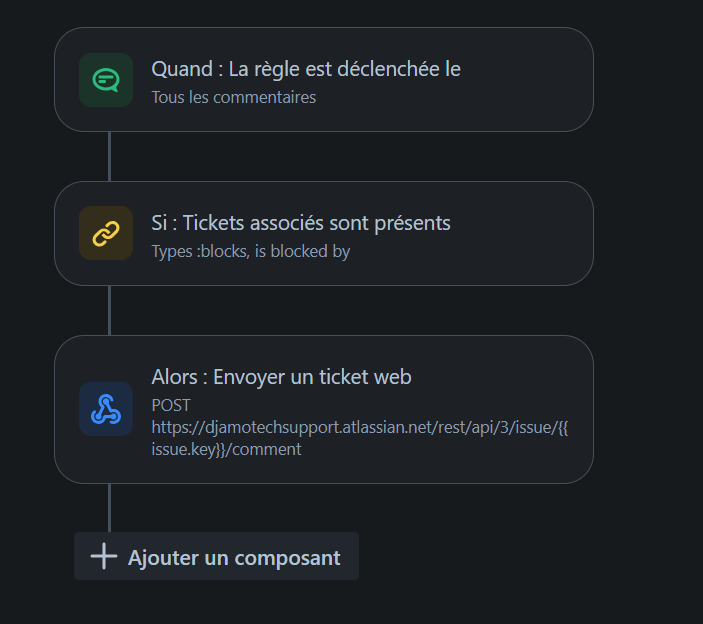Click the Types :blocks, is blocked by text
Image resolution: width=703 pixels, height=624 pixels.
point(251,251)
